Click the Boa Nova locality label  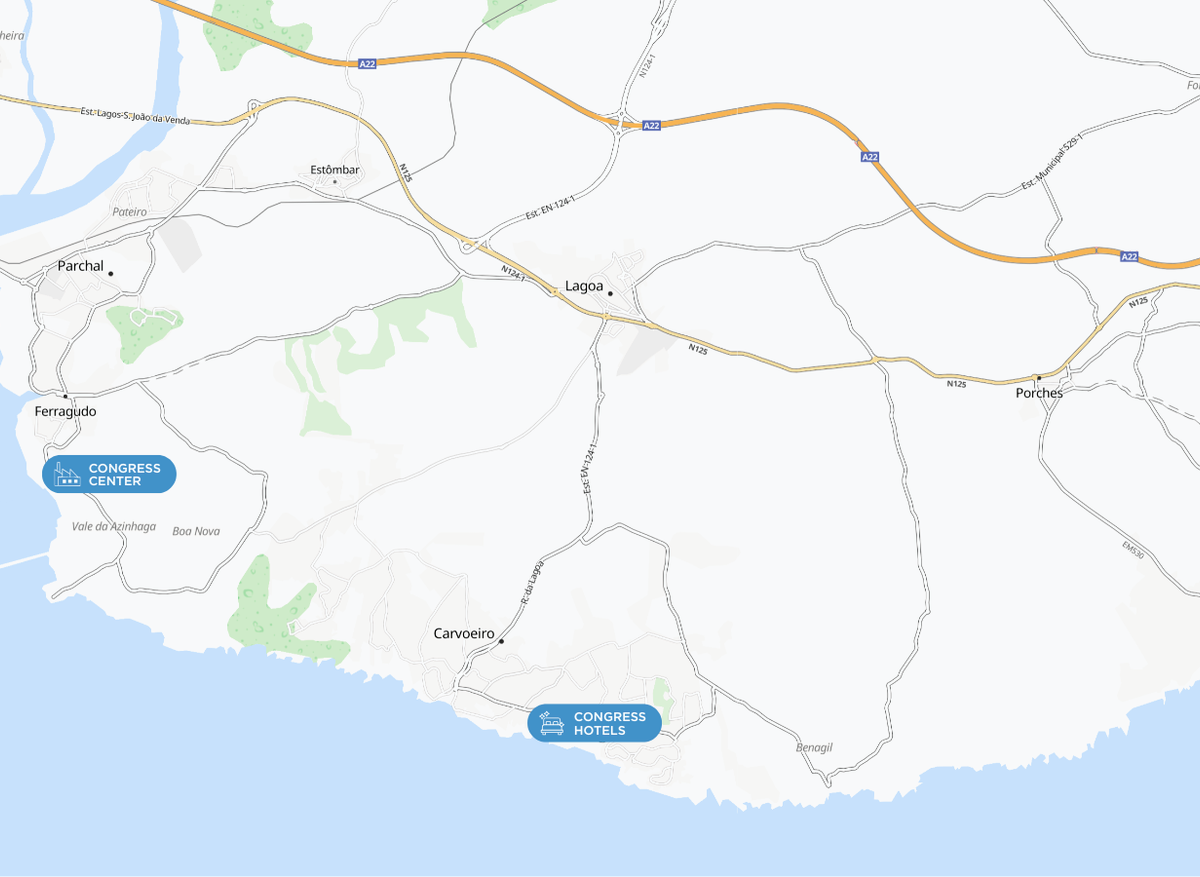196,531
